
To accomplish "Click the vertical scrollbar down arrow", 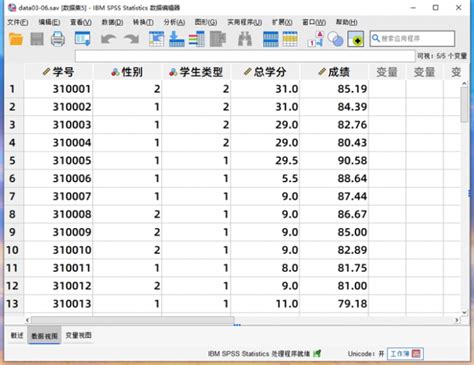I will [x=464, y=312].
